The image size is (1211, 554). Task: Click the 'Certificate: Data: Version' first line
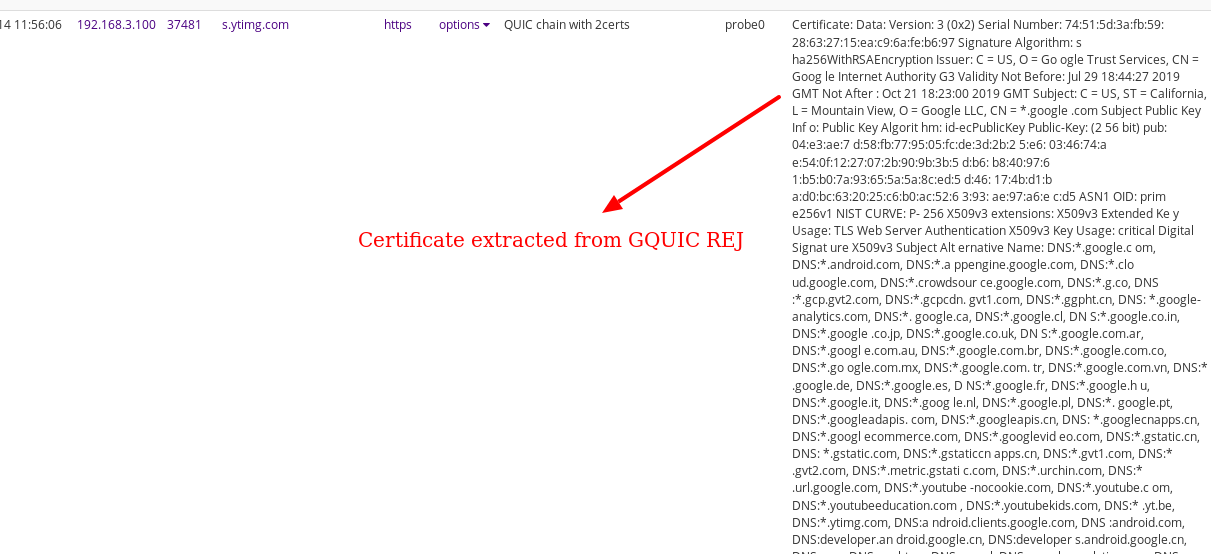click(977, 25)
